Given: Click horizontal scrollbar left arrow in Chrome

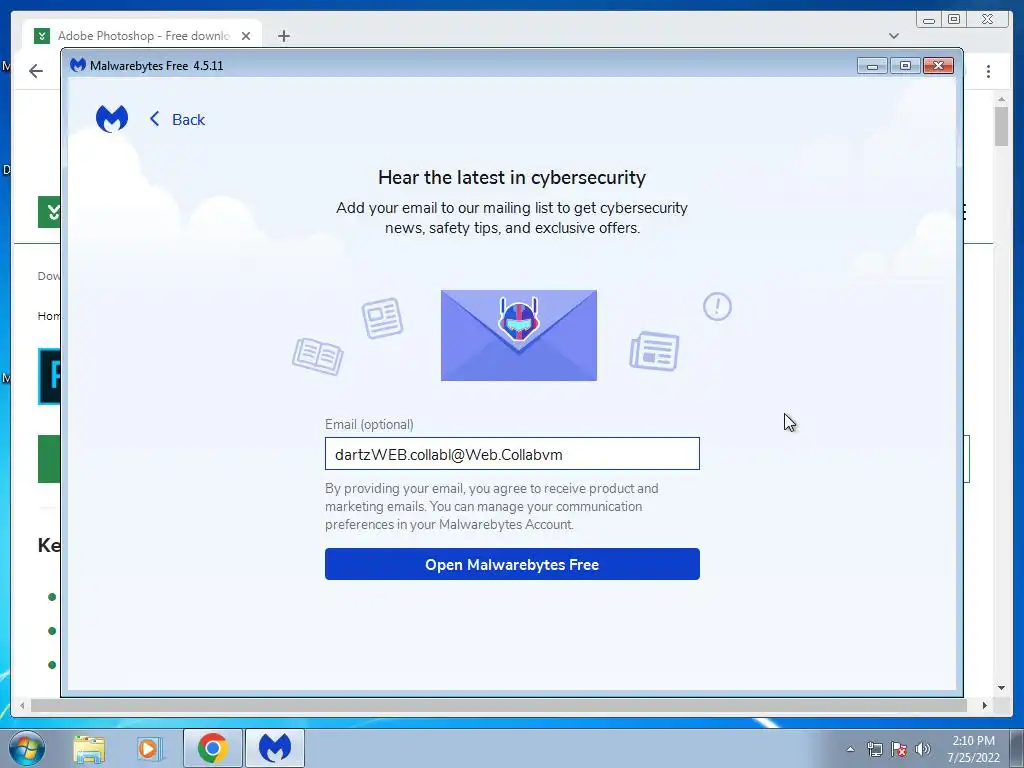Looking at the screenshot, I should coord(22,705).
